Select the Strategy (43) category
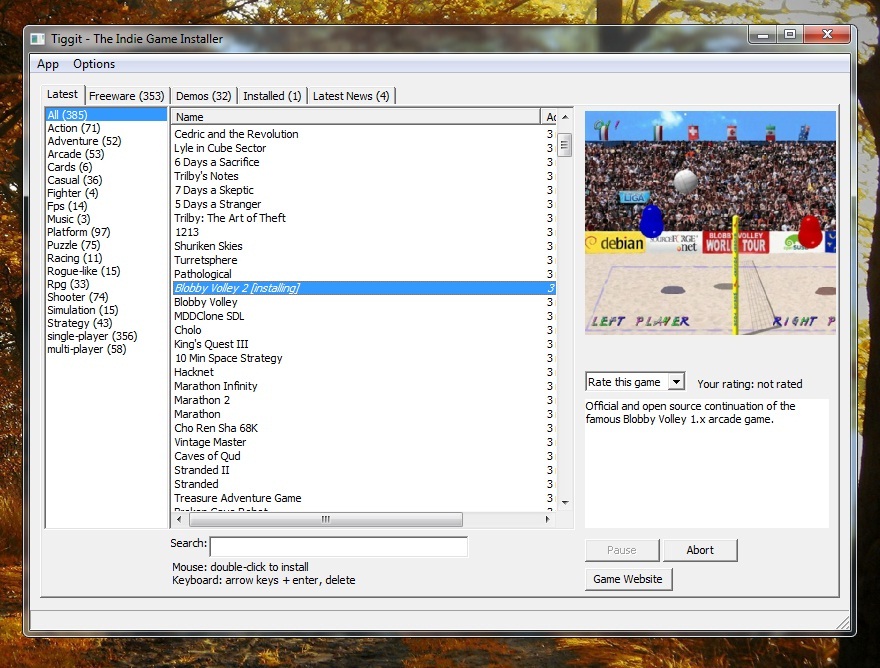 point(106,323)
